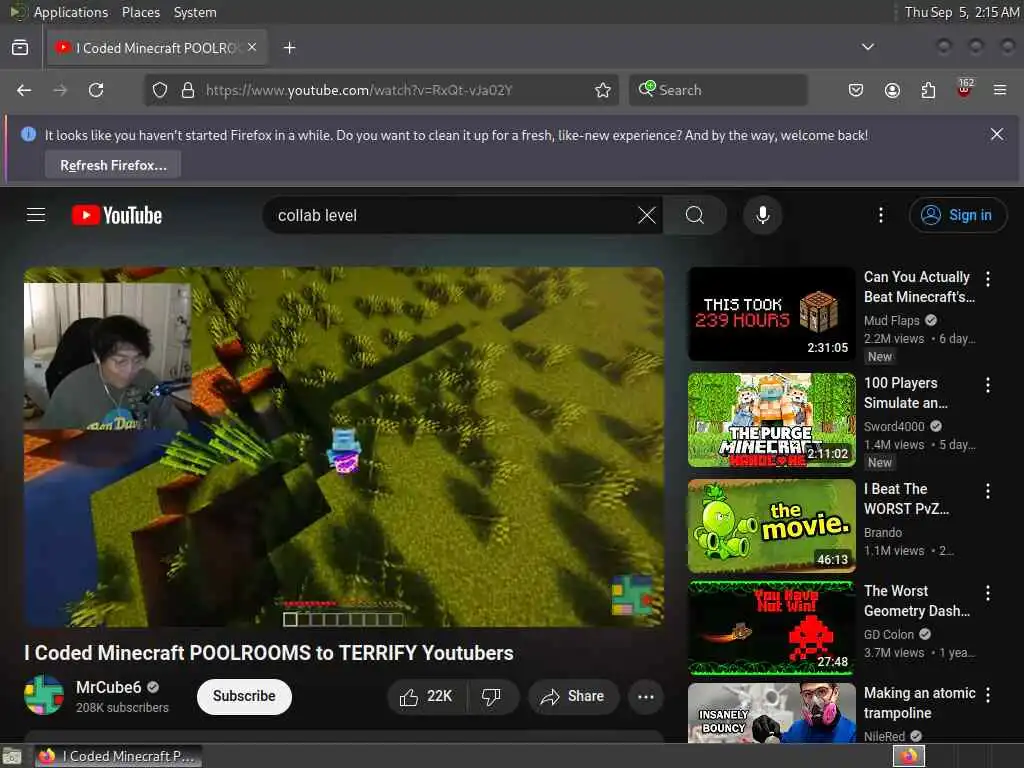Screen dimensions: 1024x768
Task: Click the Sign in button
Action: click(x=957, y=216)
